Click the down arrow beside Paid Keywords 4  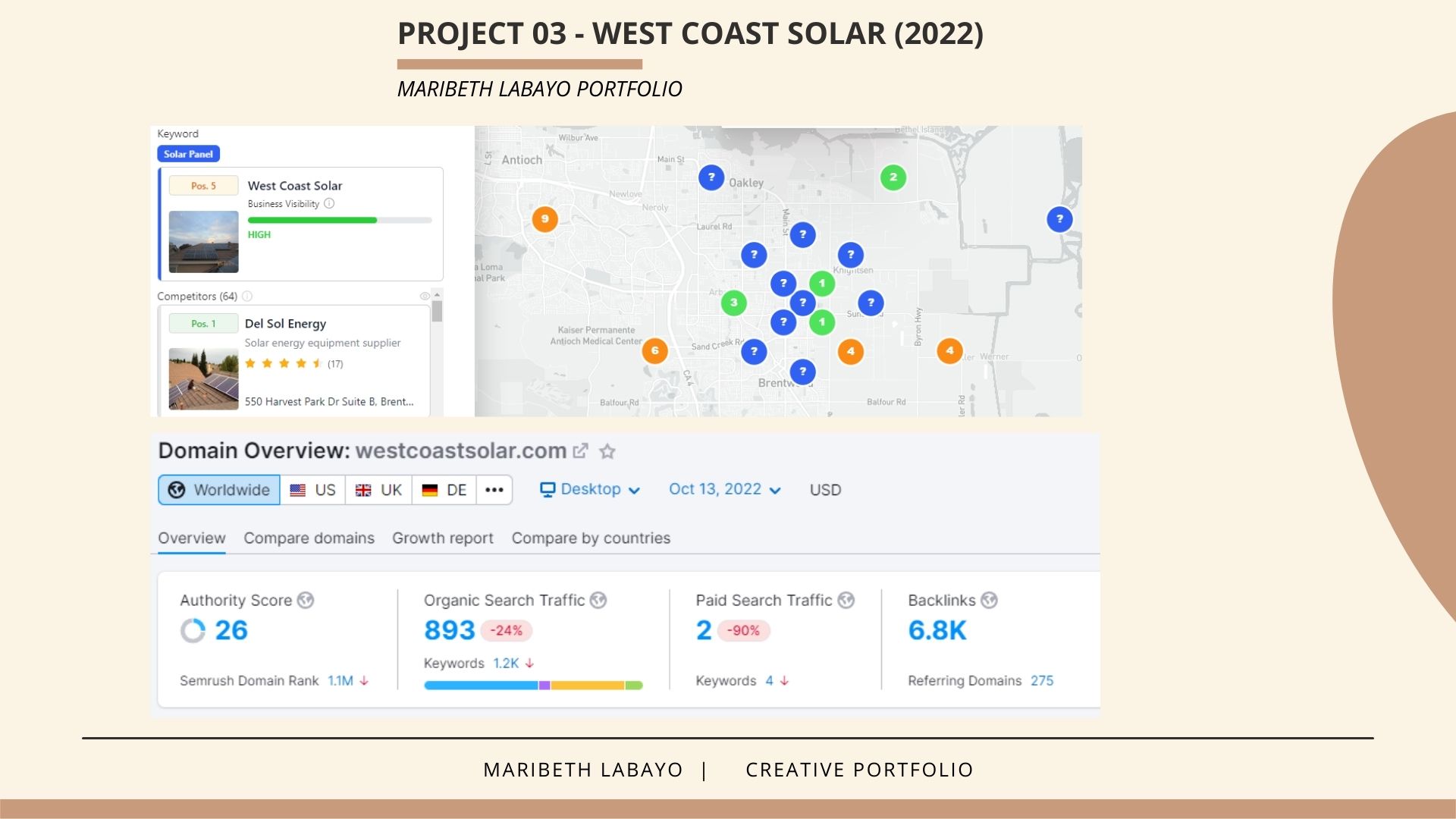point(784,680)
